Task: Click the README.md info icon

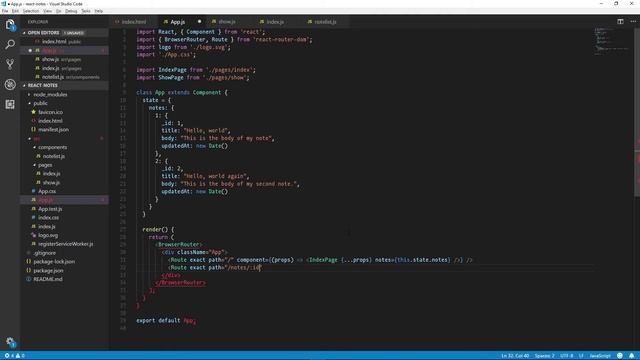Action: (29, 279)
